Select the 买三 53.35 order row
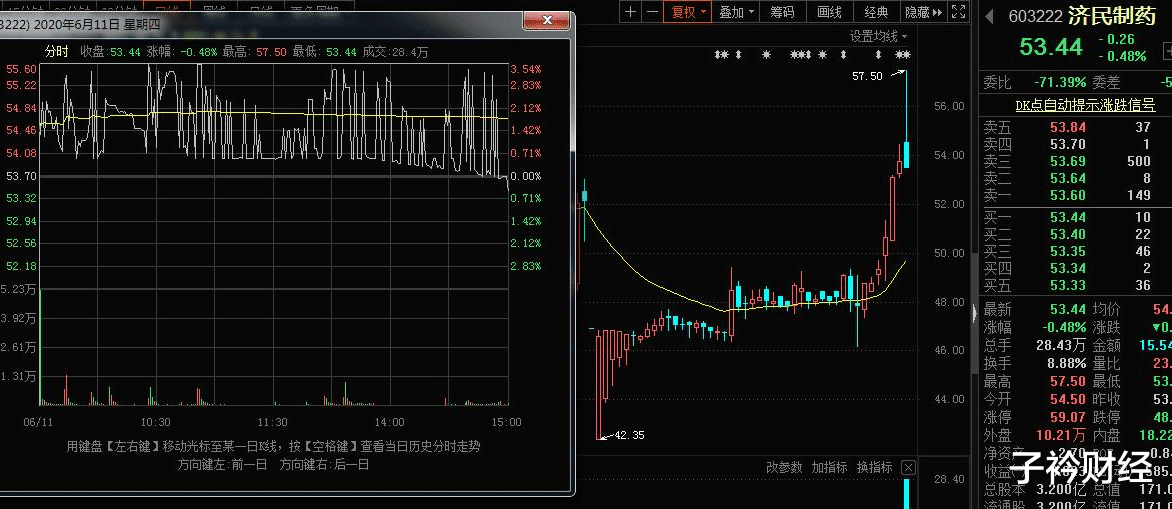Viewport: 1172px width, 509px height. point(1076,252)
